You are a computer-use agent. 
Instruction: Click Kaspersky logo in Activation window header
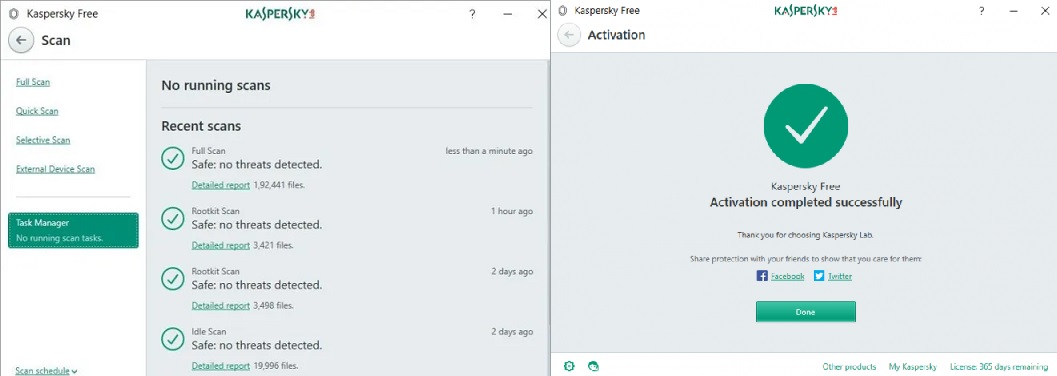pos(806,11)
